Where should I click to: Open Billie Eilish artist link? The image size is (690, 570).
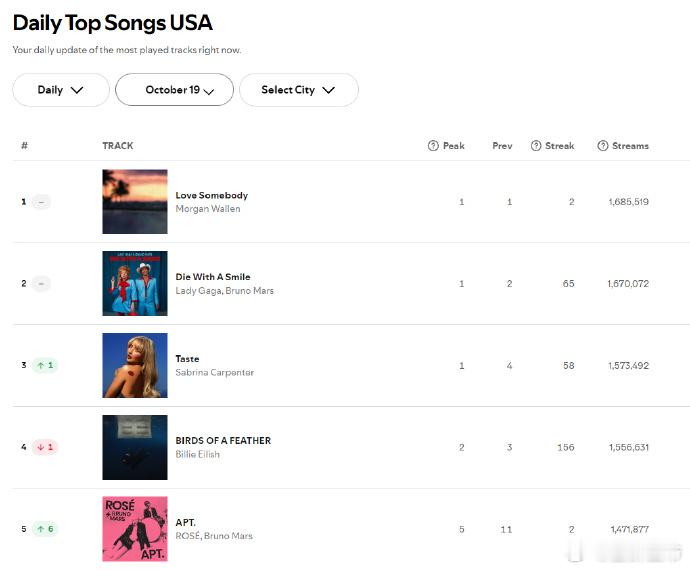(x=197, y=454)
